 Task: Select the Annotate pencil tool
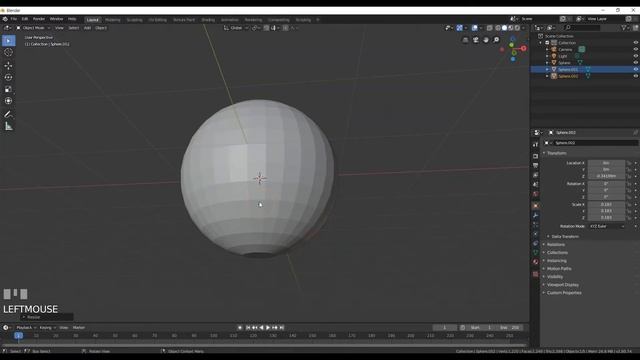tap(9, 114)
